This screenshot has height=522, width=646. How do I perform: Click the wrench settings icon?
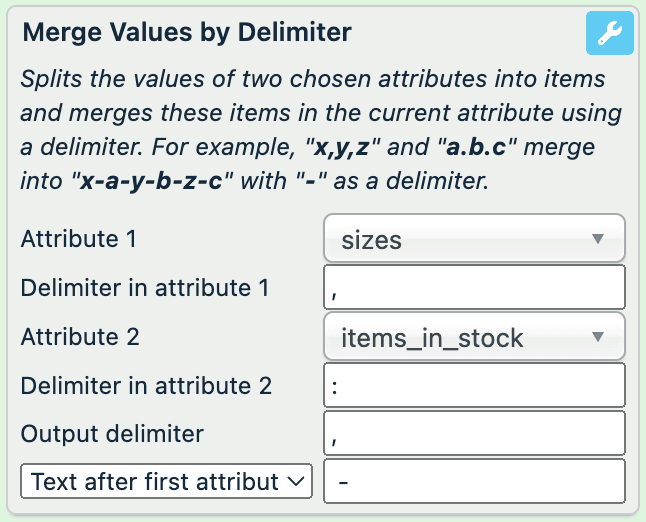(609, 35)
